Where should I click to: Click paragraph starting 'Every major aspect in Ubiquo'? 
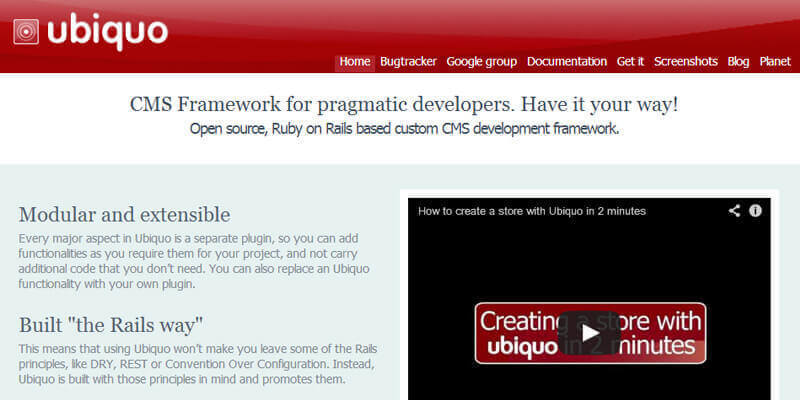coord(194,261)
